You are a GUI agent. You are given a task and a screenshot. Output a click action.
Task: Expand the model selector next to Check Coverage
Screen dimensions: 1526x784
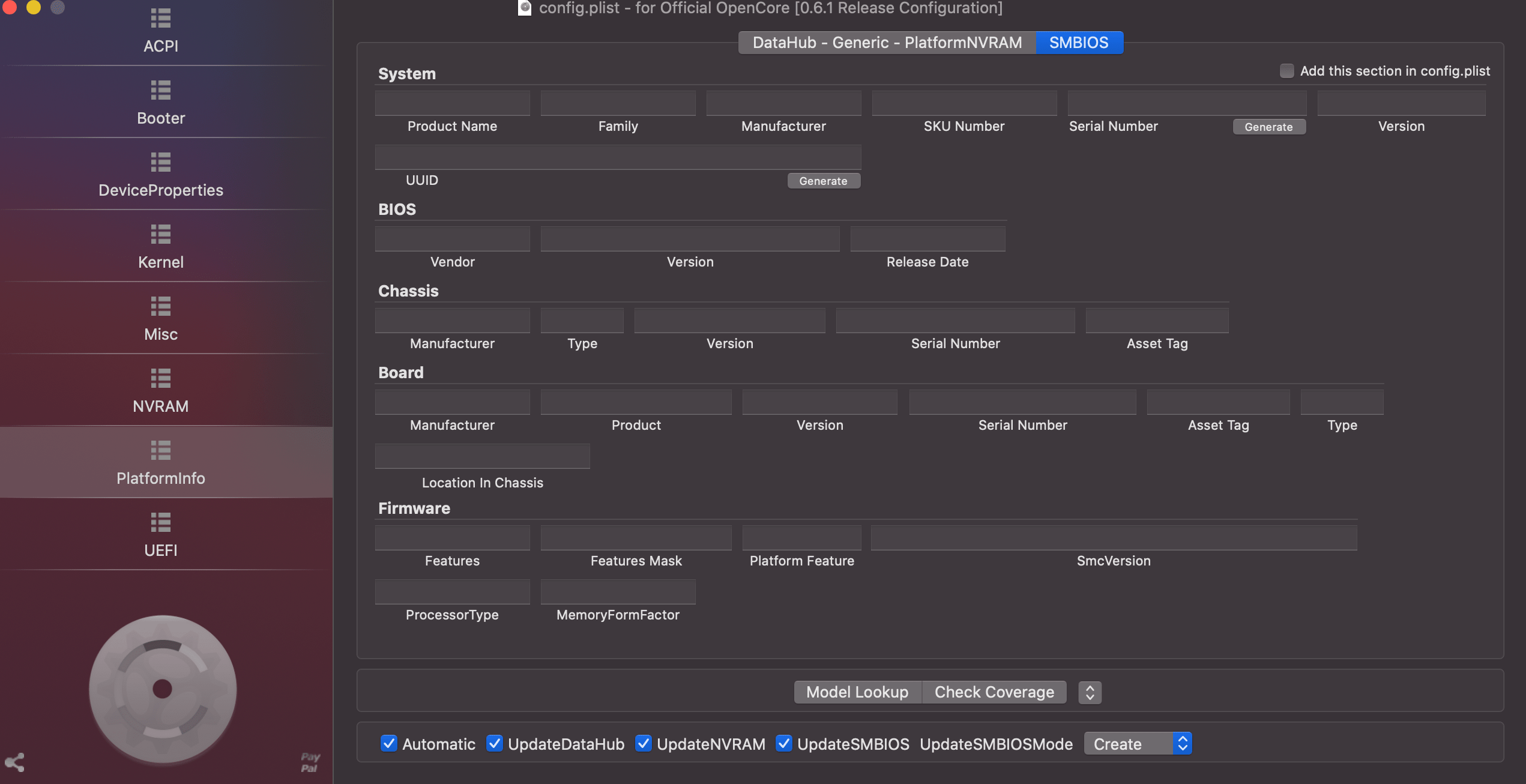[x=1090, y=692]
